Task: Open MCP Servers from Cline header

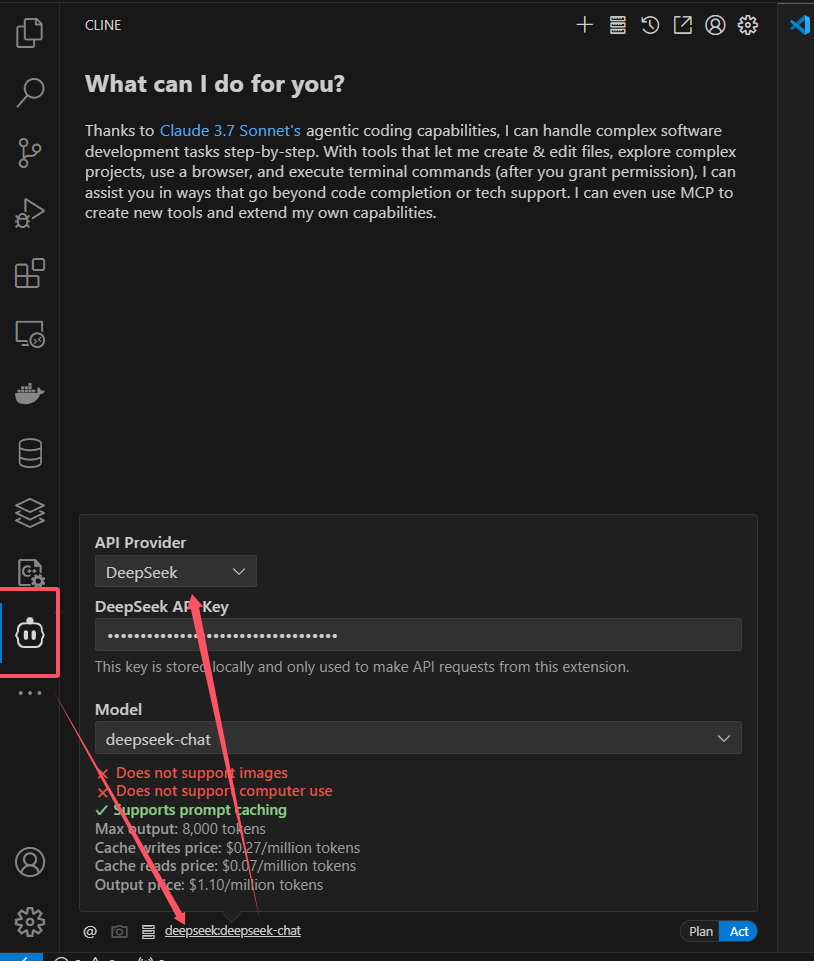Action: point(617,25)
